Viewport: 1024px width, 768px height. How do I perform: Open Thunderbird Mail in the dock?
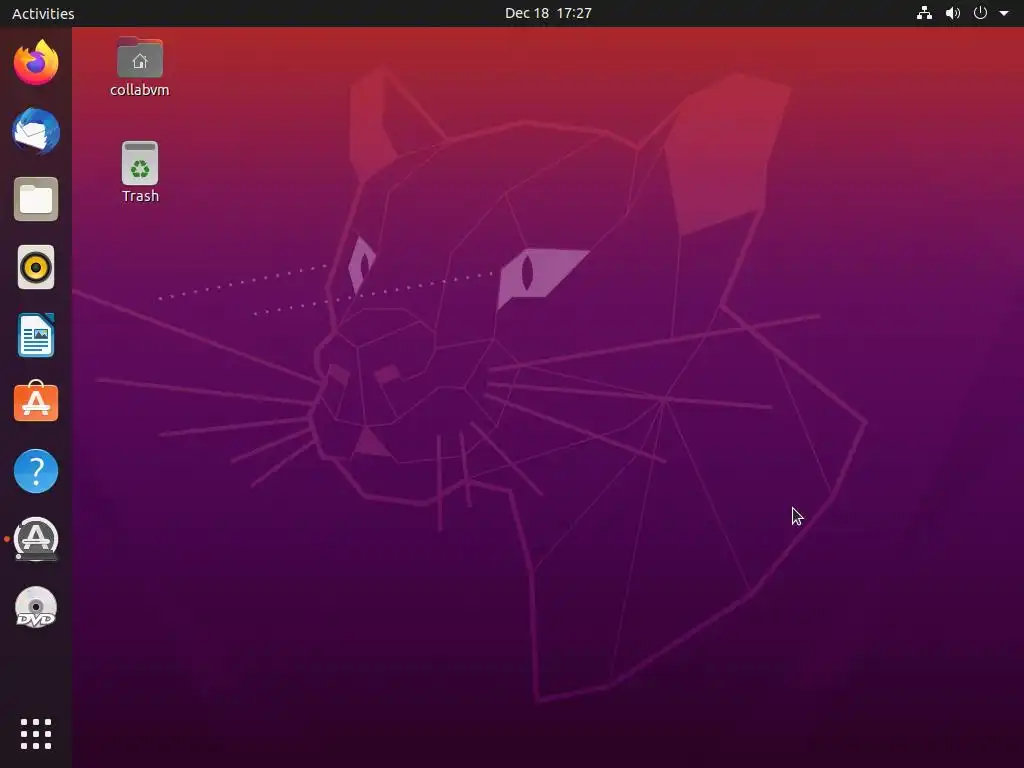point(36,131)
